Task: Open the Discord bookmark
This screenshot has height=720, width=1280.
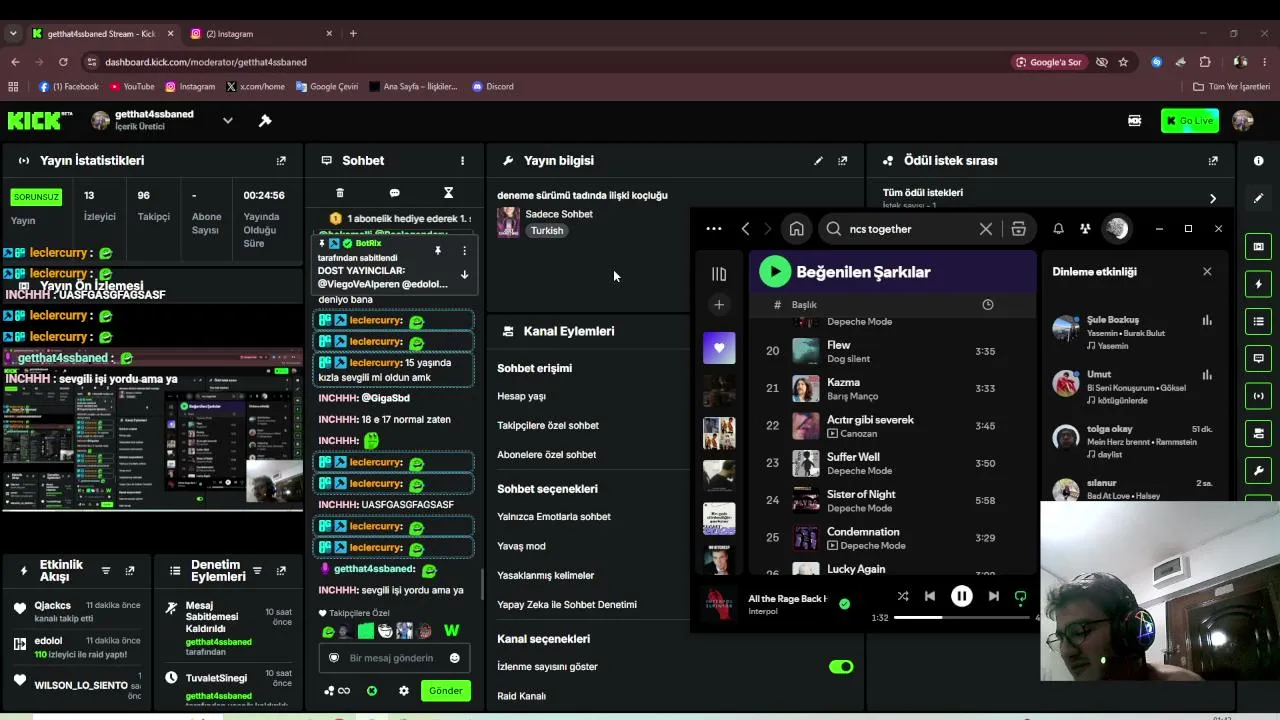Action: click(493, 87)
